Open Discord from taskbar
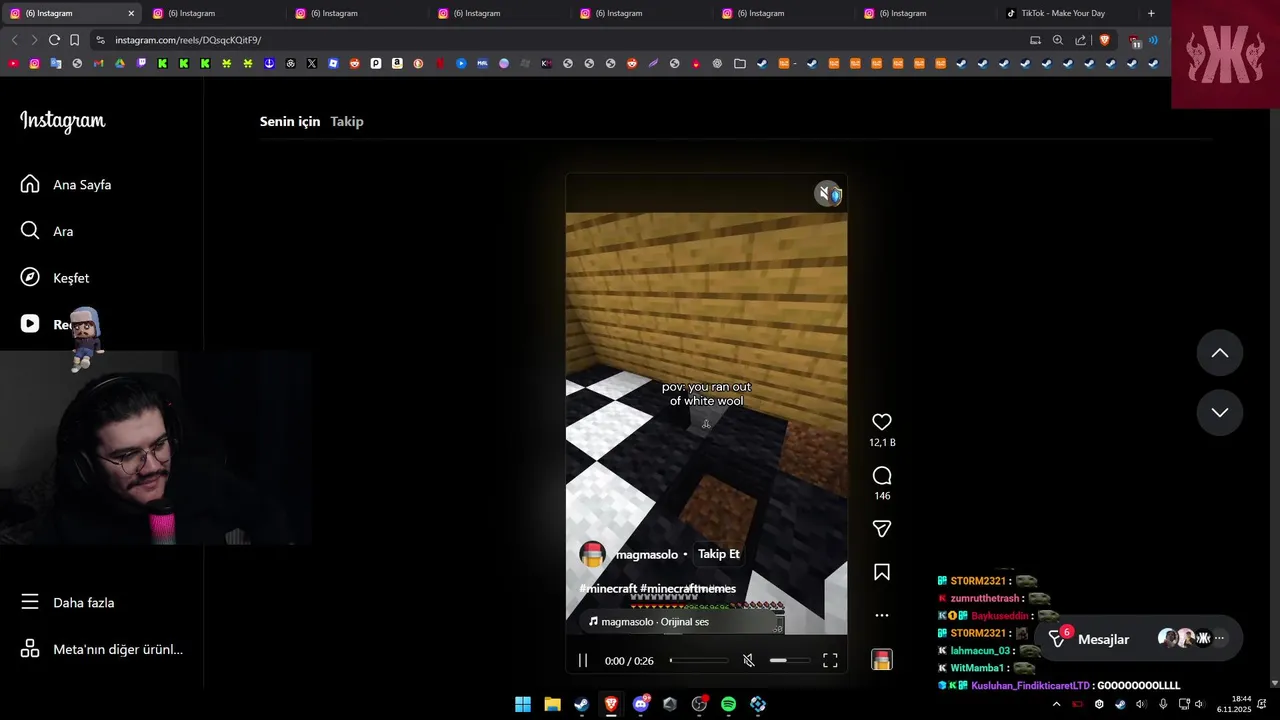Screen dimensions: 1280x720 point(641,704)
